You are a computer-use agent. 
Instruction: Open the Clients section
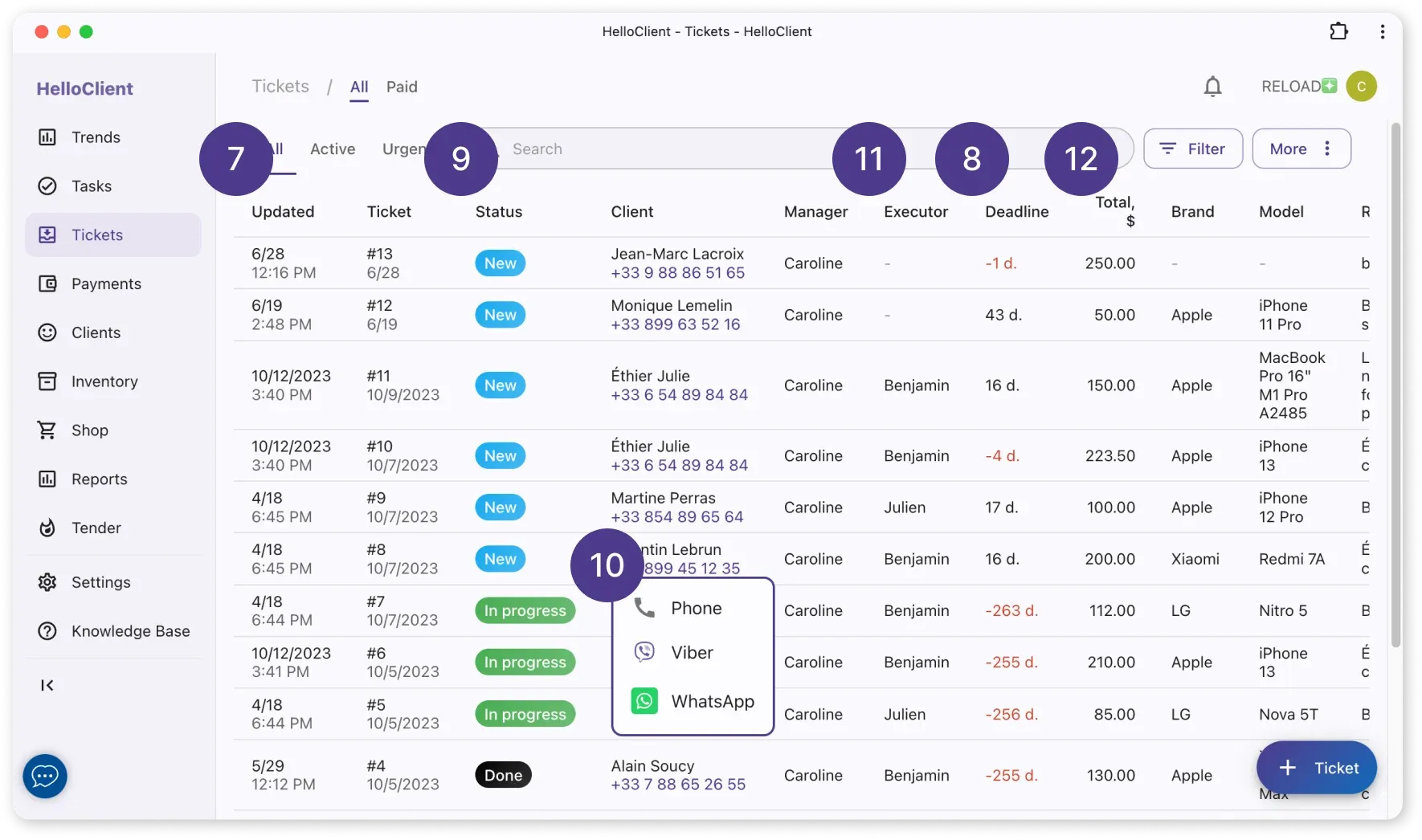click(97, 332)
